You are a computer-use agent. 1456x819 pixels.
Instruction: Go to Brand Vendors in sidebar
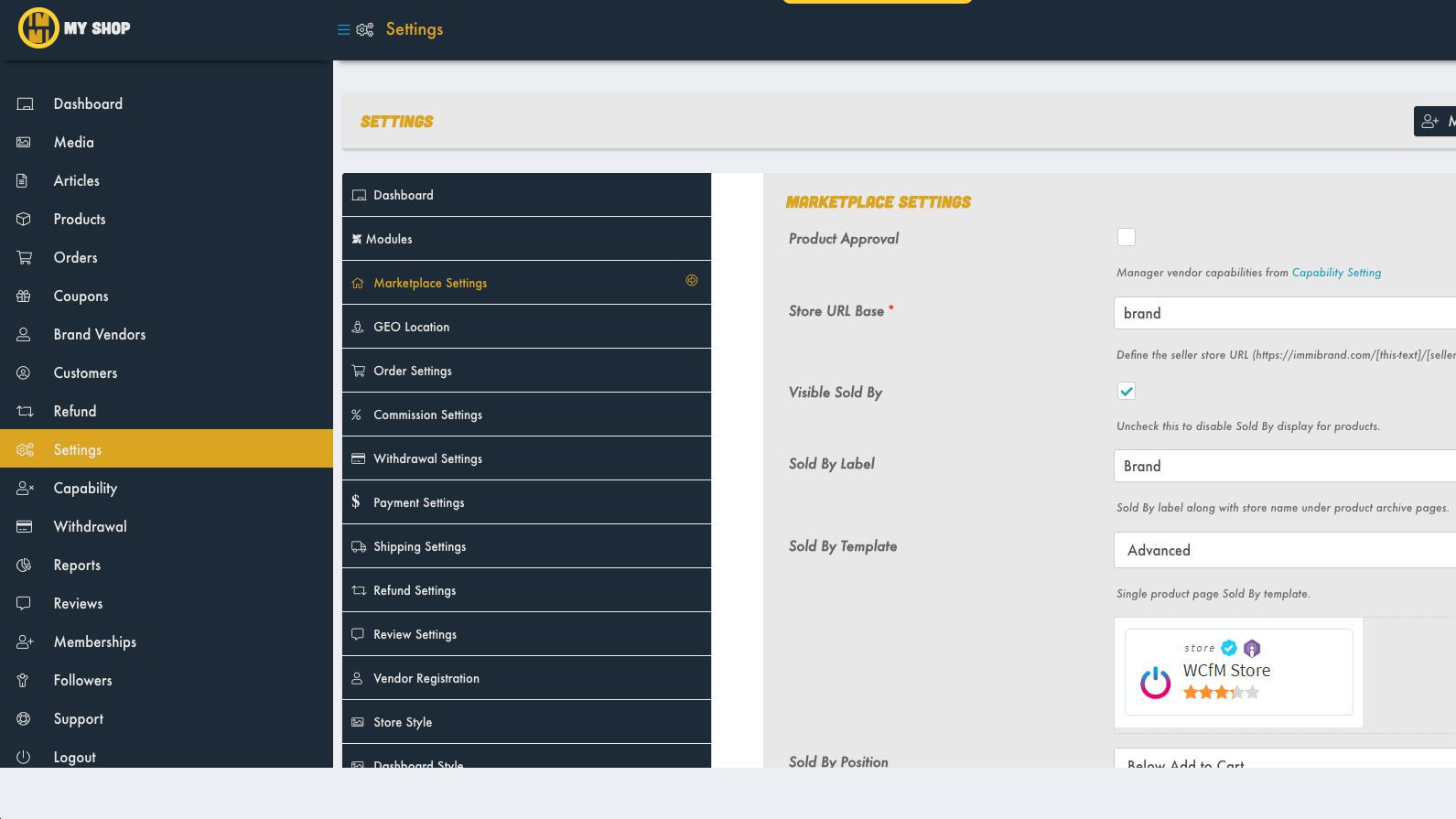99,335
